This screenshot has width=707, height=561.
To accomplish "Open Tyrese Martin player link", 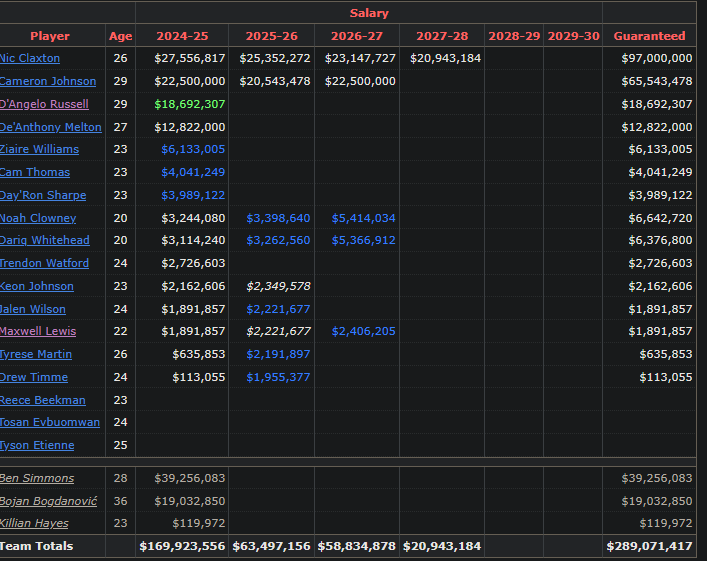I will click(x=36, y=354).
